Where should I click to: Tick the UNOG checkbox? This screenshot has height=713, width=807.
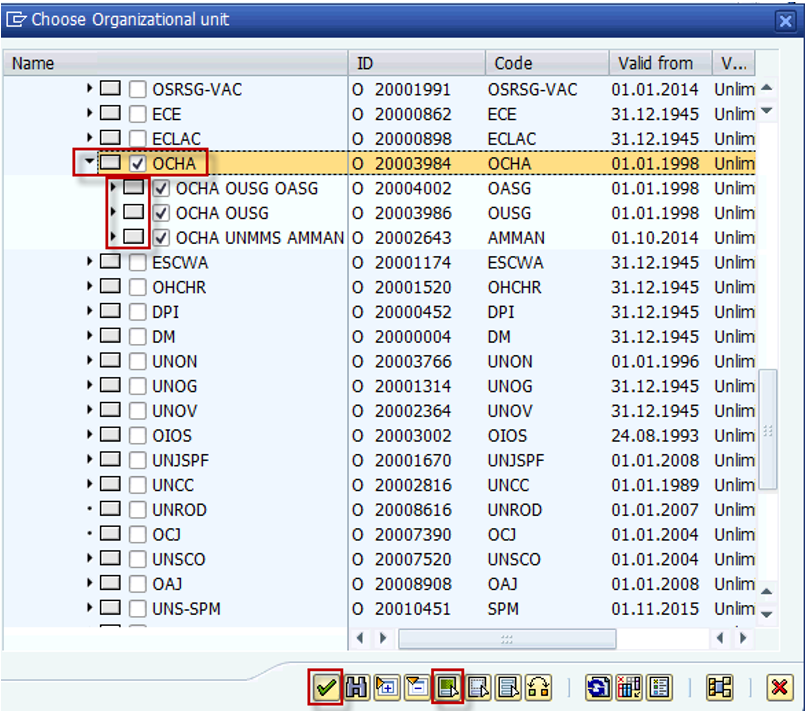(x=137, y=386)
